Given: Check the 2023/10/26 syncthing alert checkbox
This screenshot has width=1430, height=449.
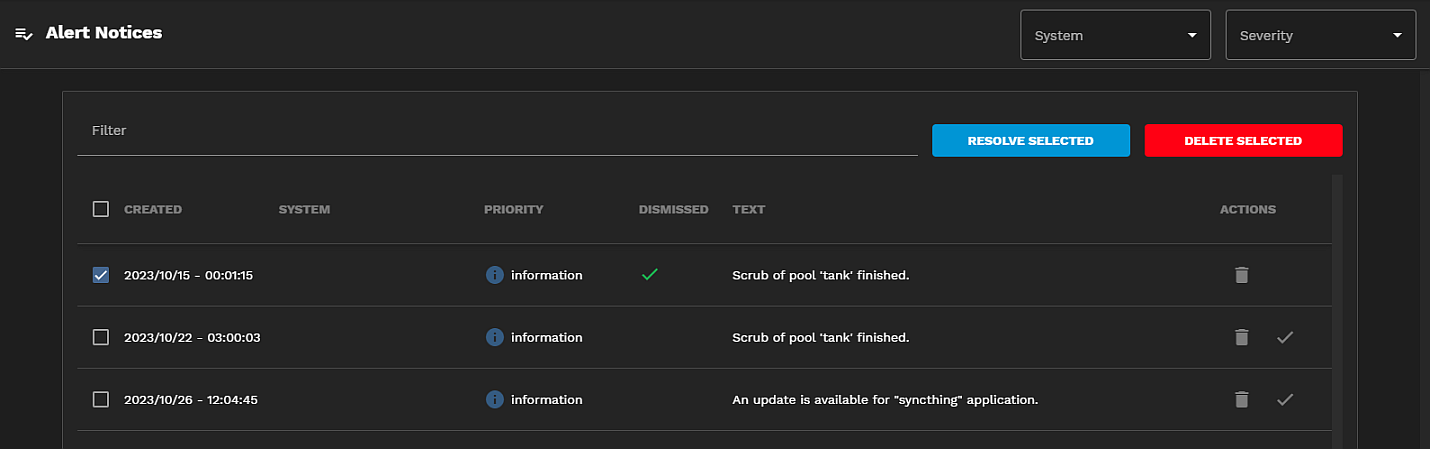Looking at the screenshot, I should (101, 399).
